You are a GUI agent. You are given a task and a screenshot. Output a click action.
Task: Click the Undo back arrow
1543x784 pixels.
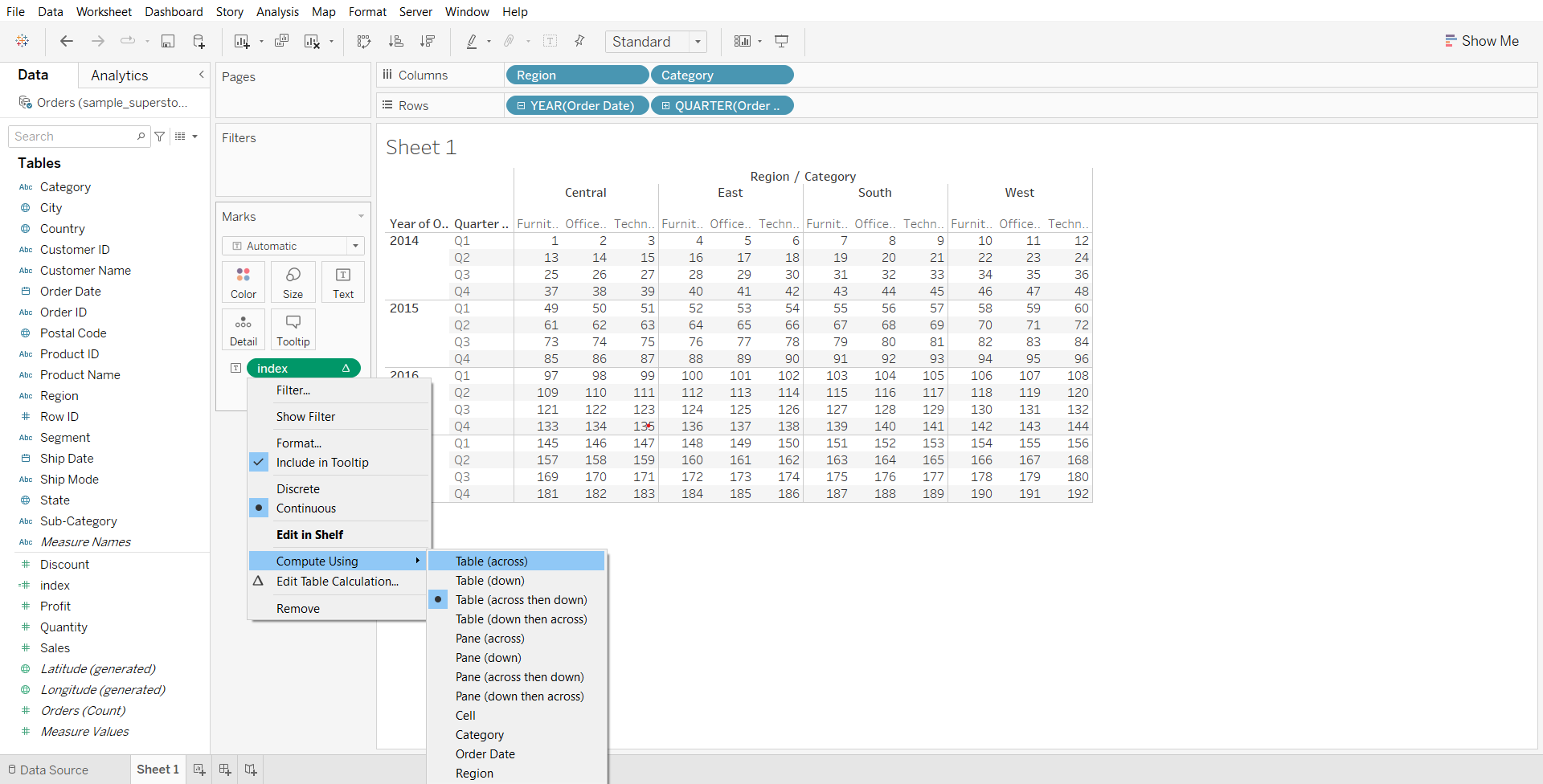(x=67, y=42)
